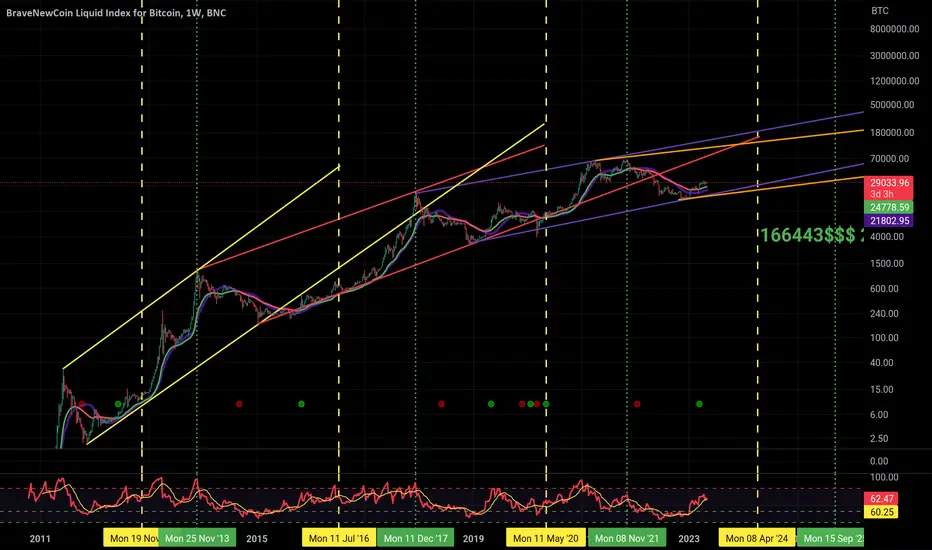Click the Mon 11 Jul '16 date label
This screenshot has width=932, height=550.
[339, 538]
